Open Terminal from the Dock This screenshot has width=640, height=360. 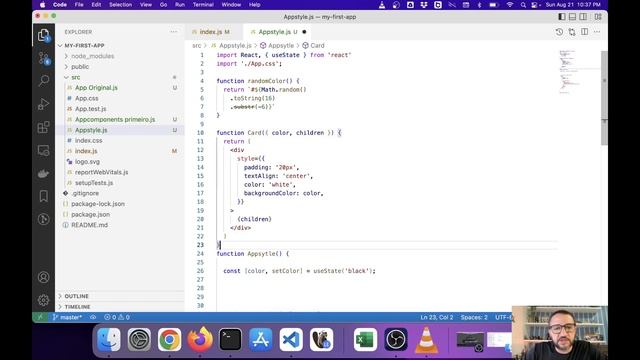230,340
